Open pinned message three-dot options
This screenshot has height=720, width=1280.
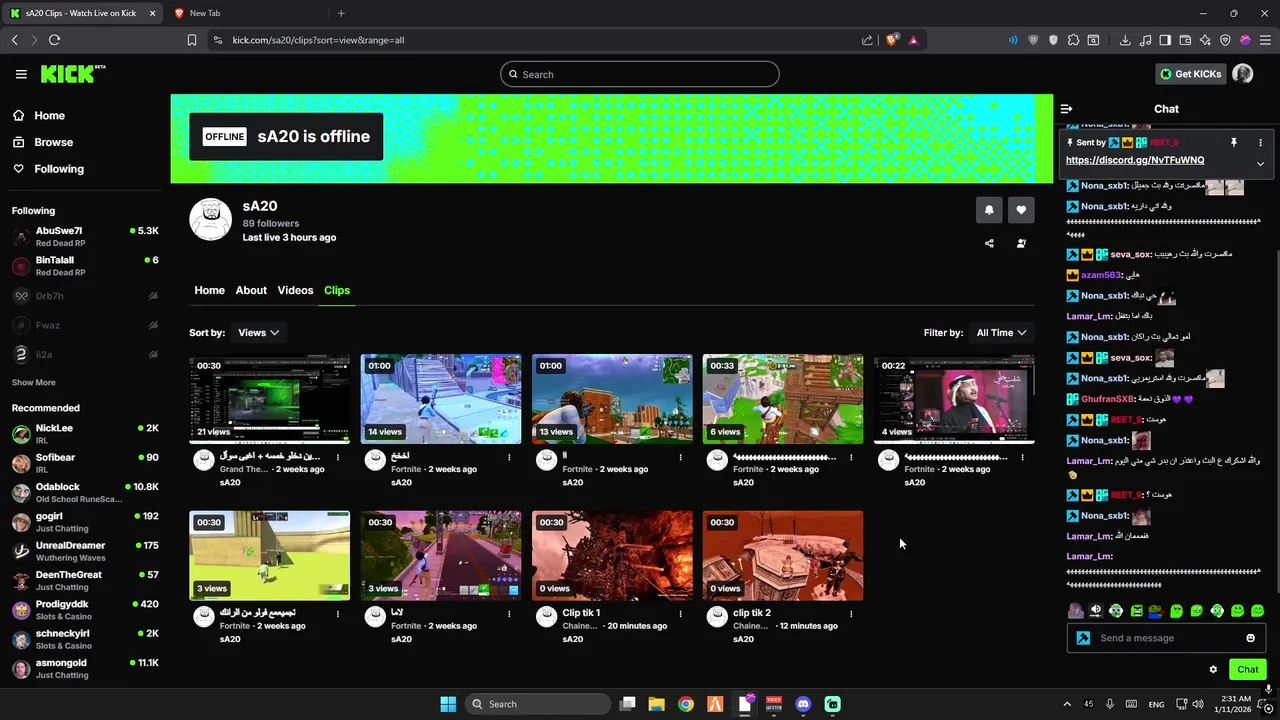tap(1260, 143)
